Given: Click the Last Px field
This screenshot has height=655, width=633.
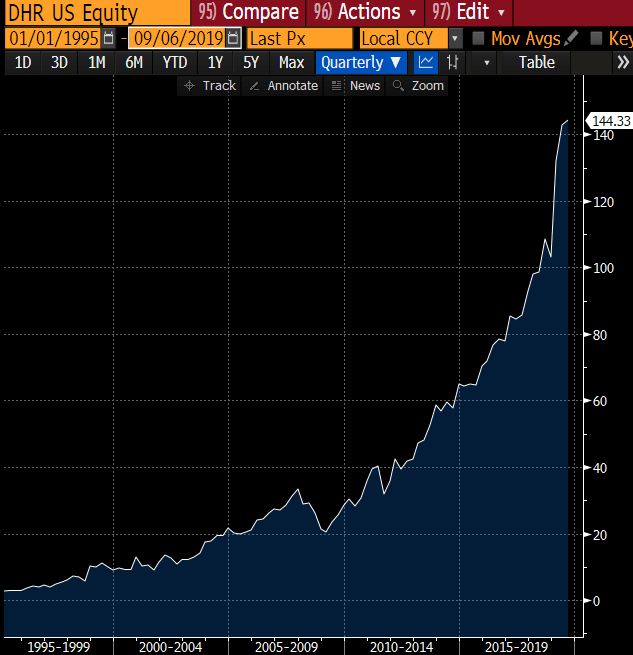Looking at the screenshot, I should (300, 38).
